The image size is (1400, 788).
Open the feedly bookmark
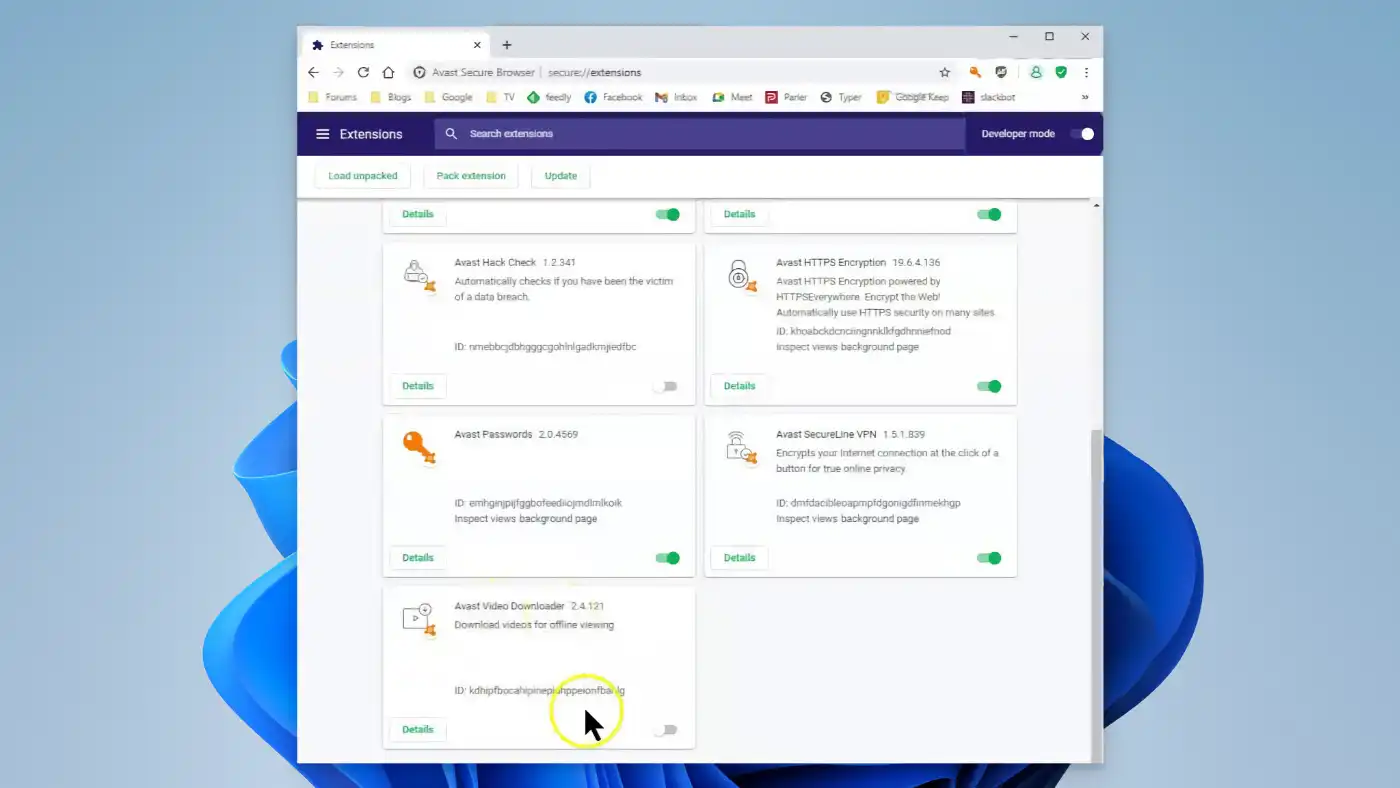(549, 97)
